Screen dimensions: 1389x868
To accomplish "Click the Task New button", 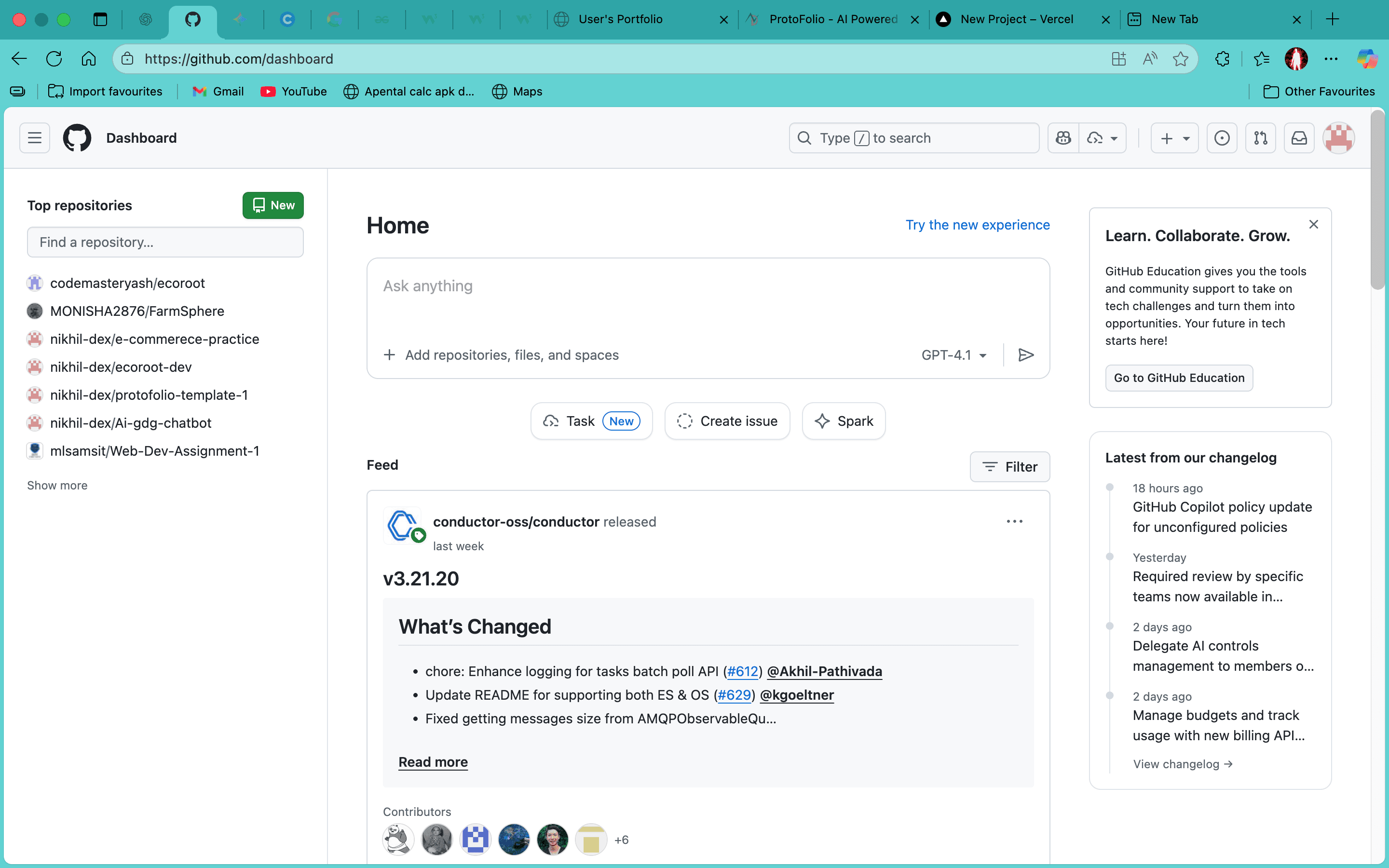I will (x=591, y=421).
